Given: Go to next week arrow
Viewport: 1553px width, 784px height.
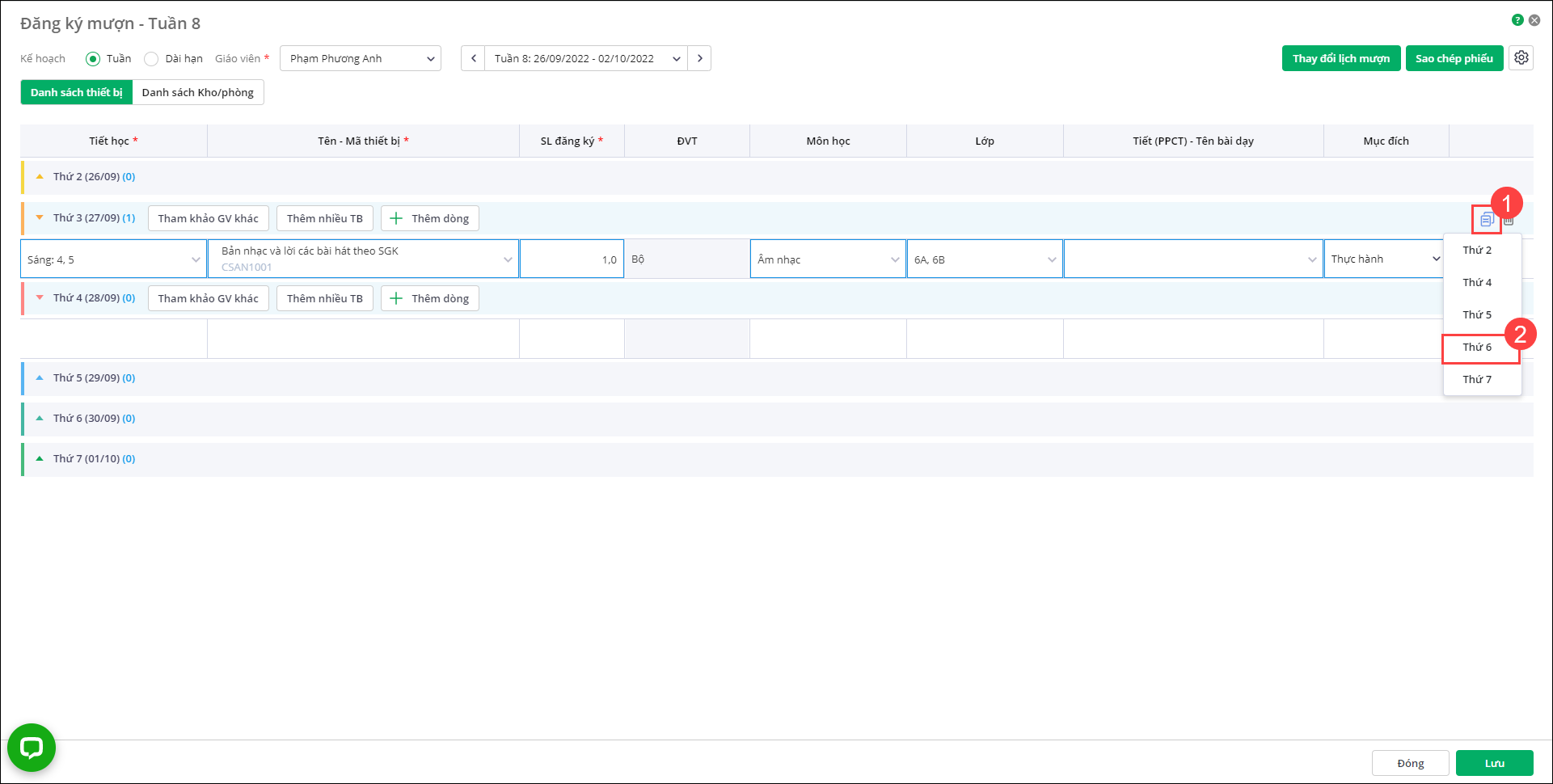Looking at the screenshot, I should pyautogui.click(x=699, y=58).
